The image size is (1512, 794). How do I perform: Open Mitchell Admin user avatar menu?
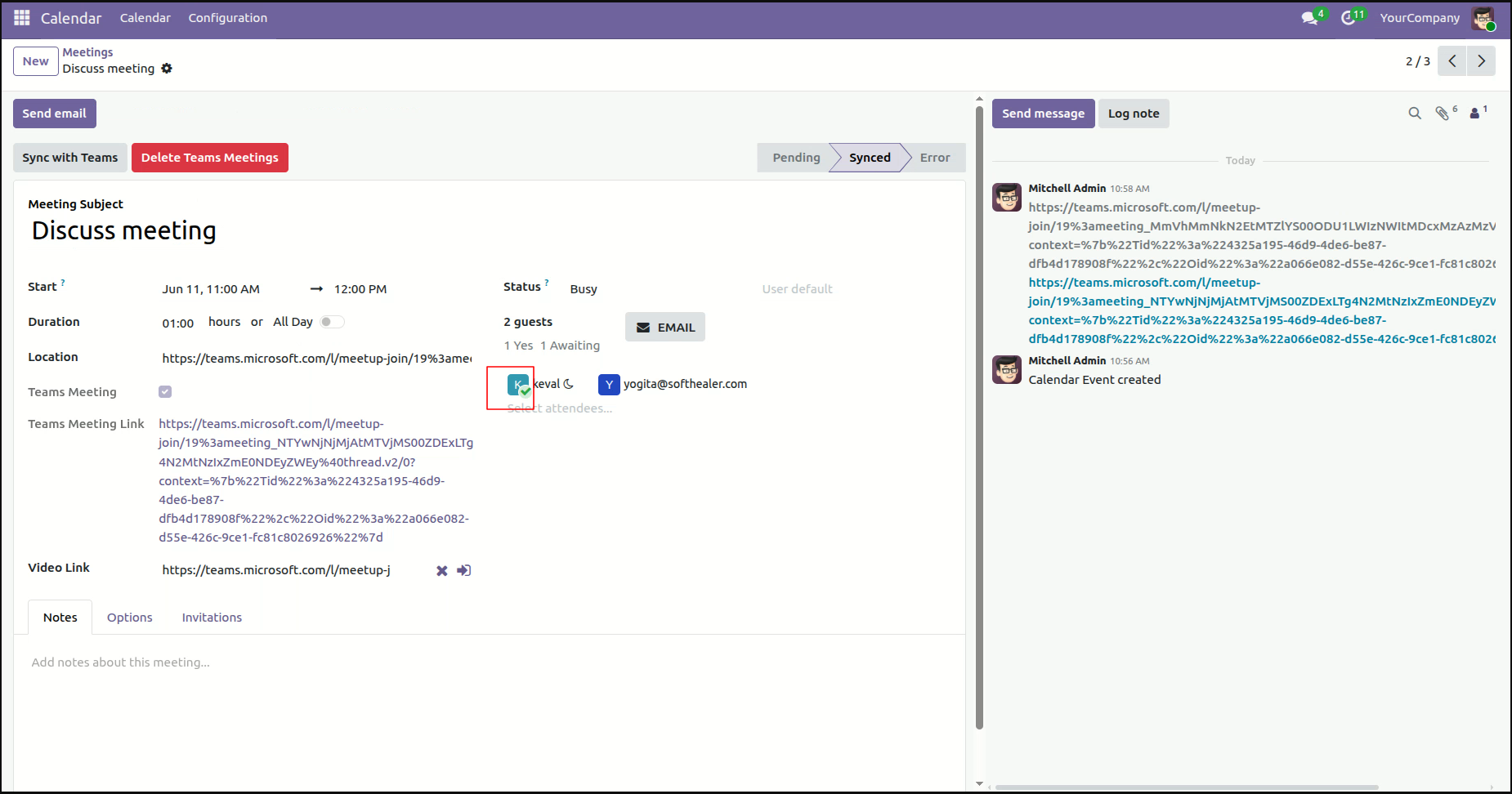[x=1483, y=18]
